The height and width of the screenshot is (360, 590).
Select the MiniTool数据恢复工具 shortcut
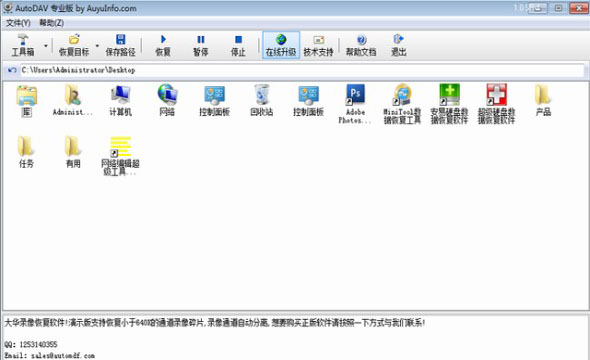402,104
